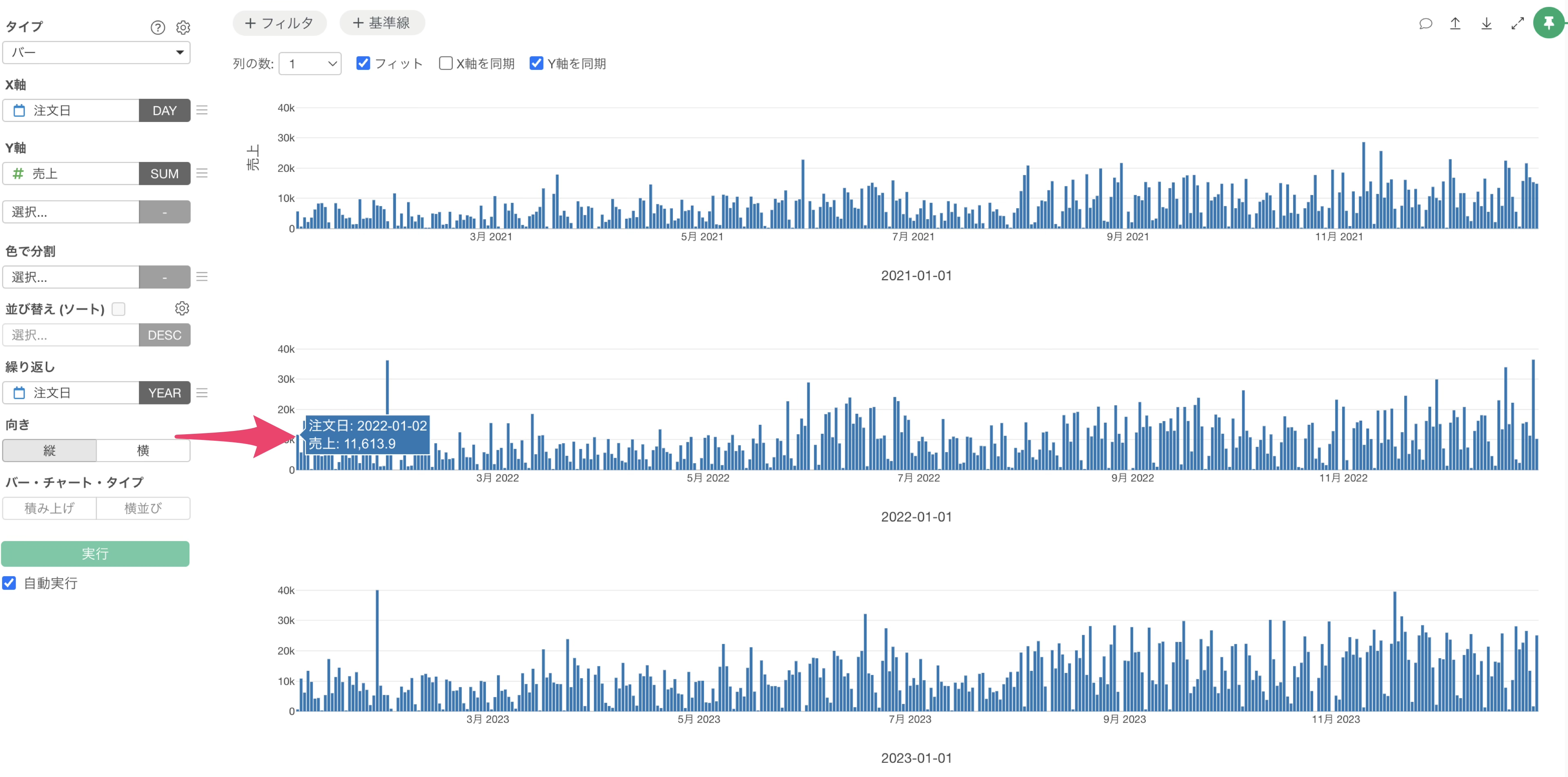
Task: Select 積み上げ bar chart type
Action: [x=49, y=508]
